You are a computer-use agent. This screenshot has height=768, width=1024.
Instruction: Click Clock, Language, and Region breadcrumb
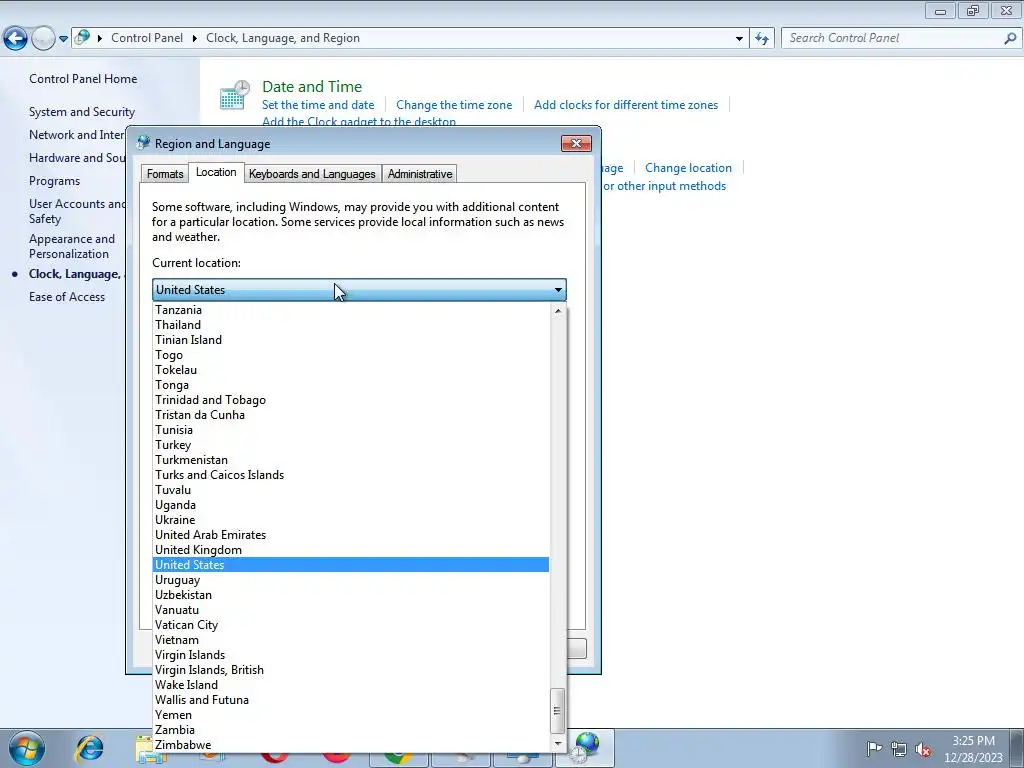[x=283, y=38]
